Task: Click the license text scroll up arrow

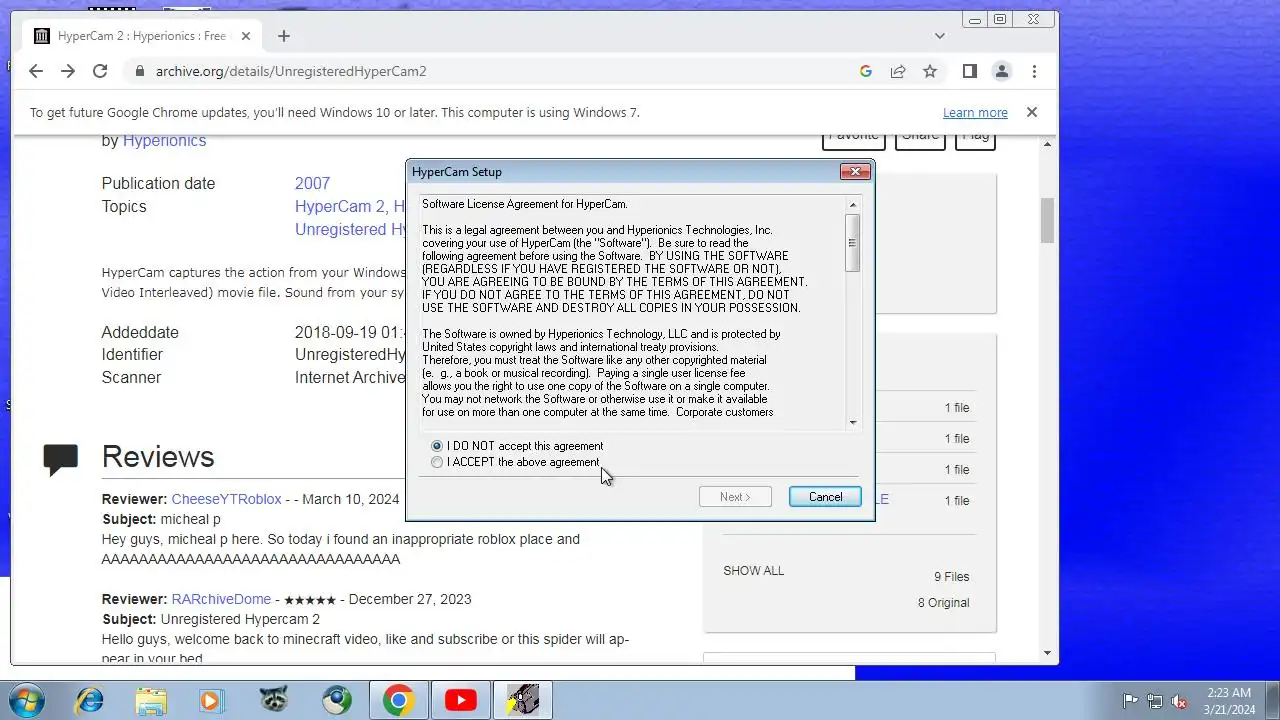Action: point(853,205)
